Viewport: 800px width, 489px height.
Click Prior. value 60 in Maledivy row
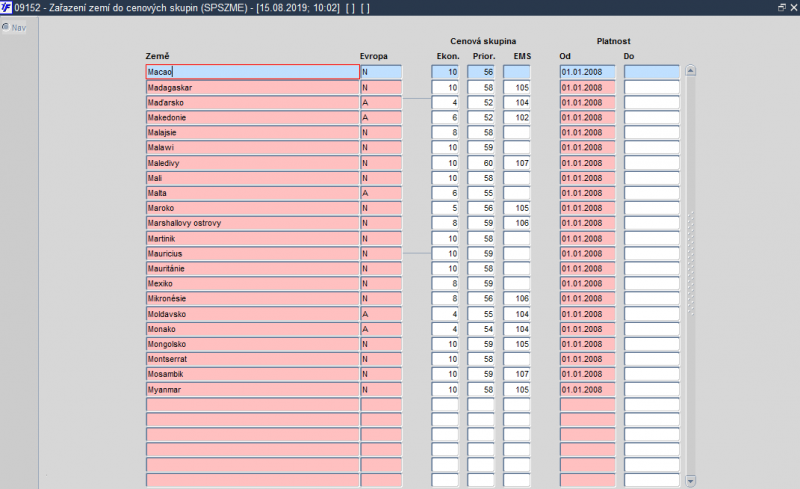coord(481,163)
